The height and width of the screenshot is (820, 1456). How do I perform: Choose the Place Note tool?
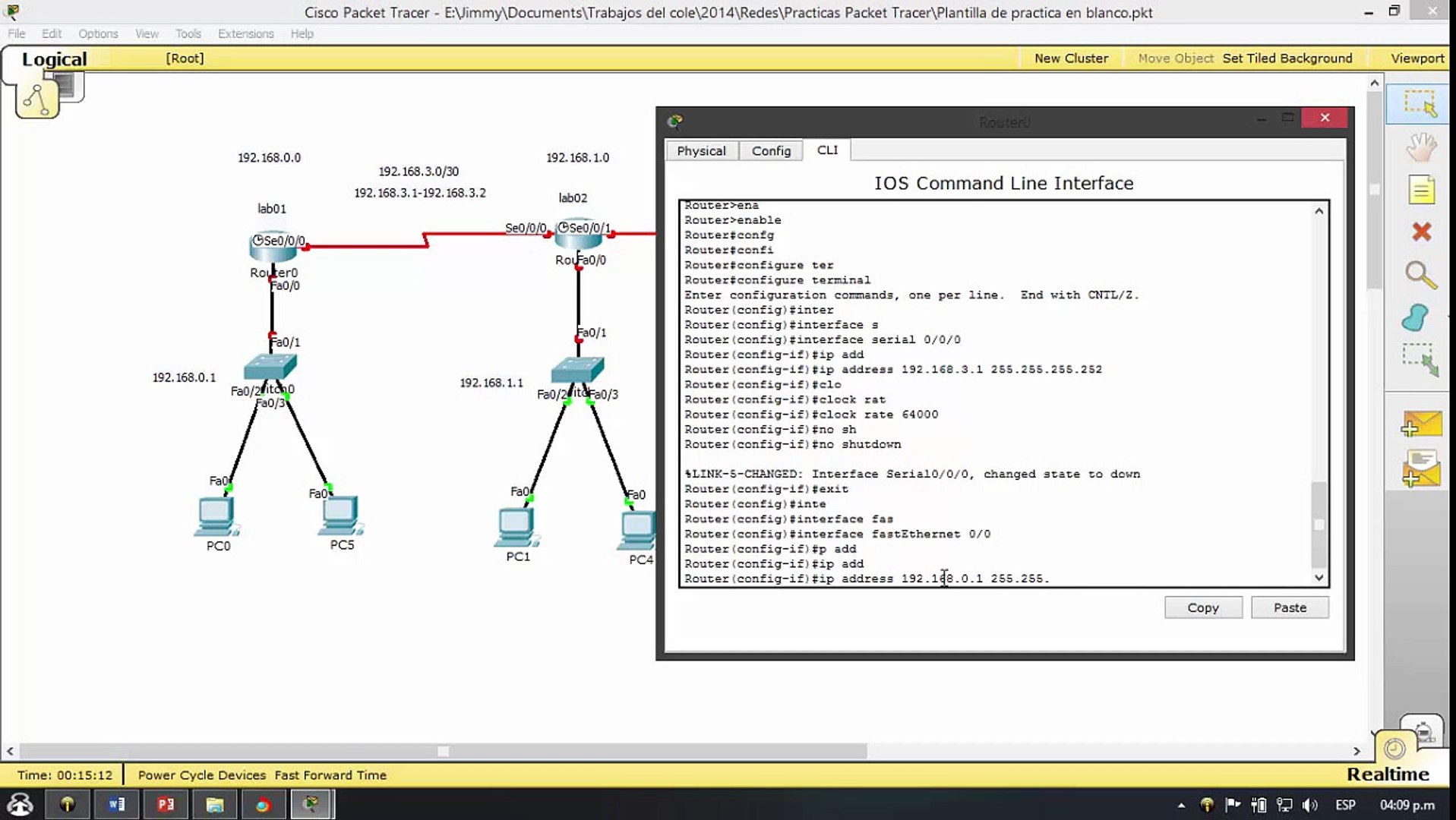1421,190
